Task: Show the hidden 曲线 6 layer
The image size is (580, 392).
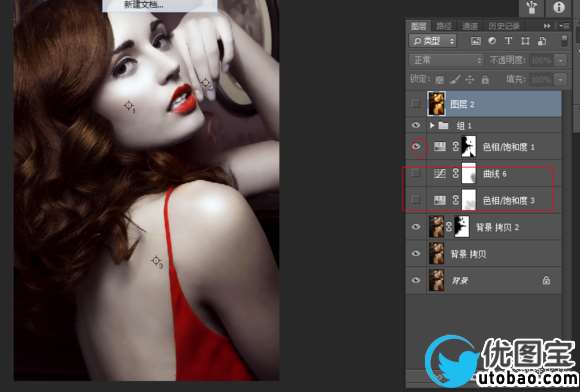Action: click(x=416, y=173)
